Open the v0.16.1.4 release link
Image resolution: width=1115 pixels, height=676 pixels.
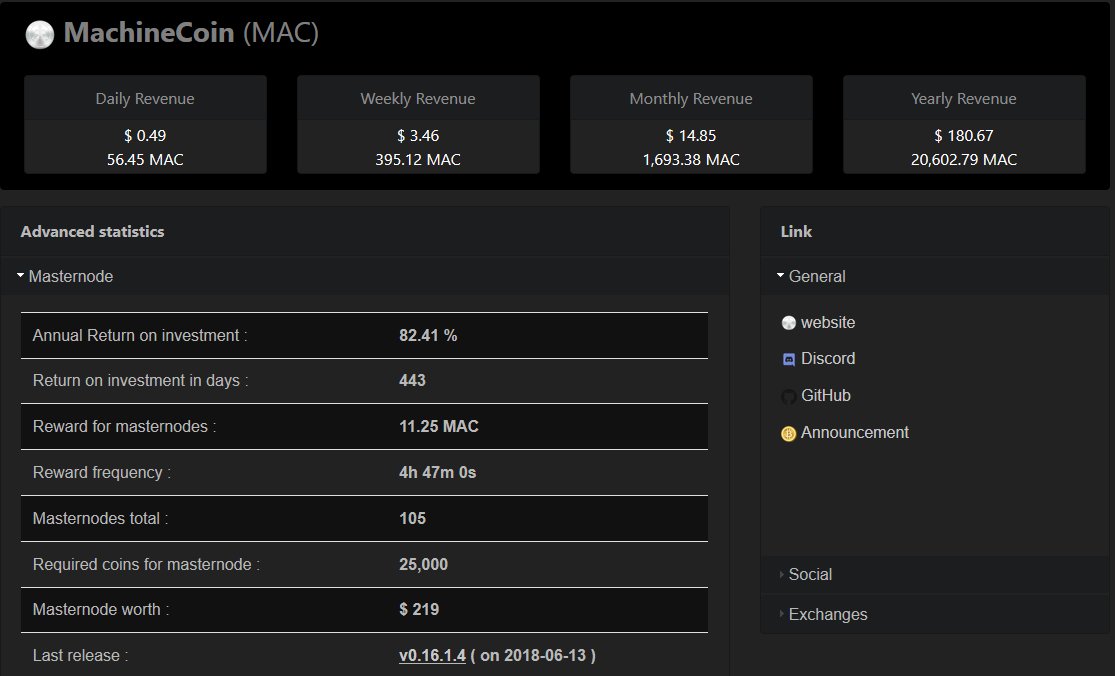430,655
